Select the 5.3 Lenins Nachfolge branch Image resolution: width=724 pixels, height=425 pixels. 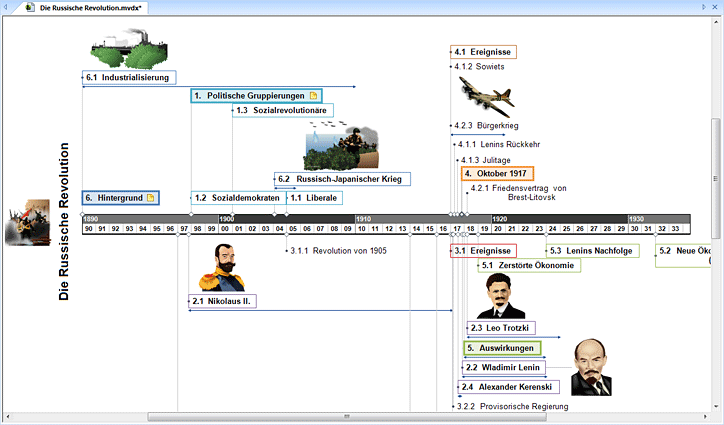(x=593, y=251)
